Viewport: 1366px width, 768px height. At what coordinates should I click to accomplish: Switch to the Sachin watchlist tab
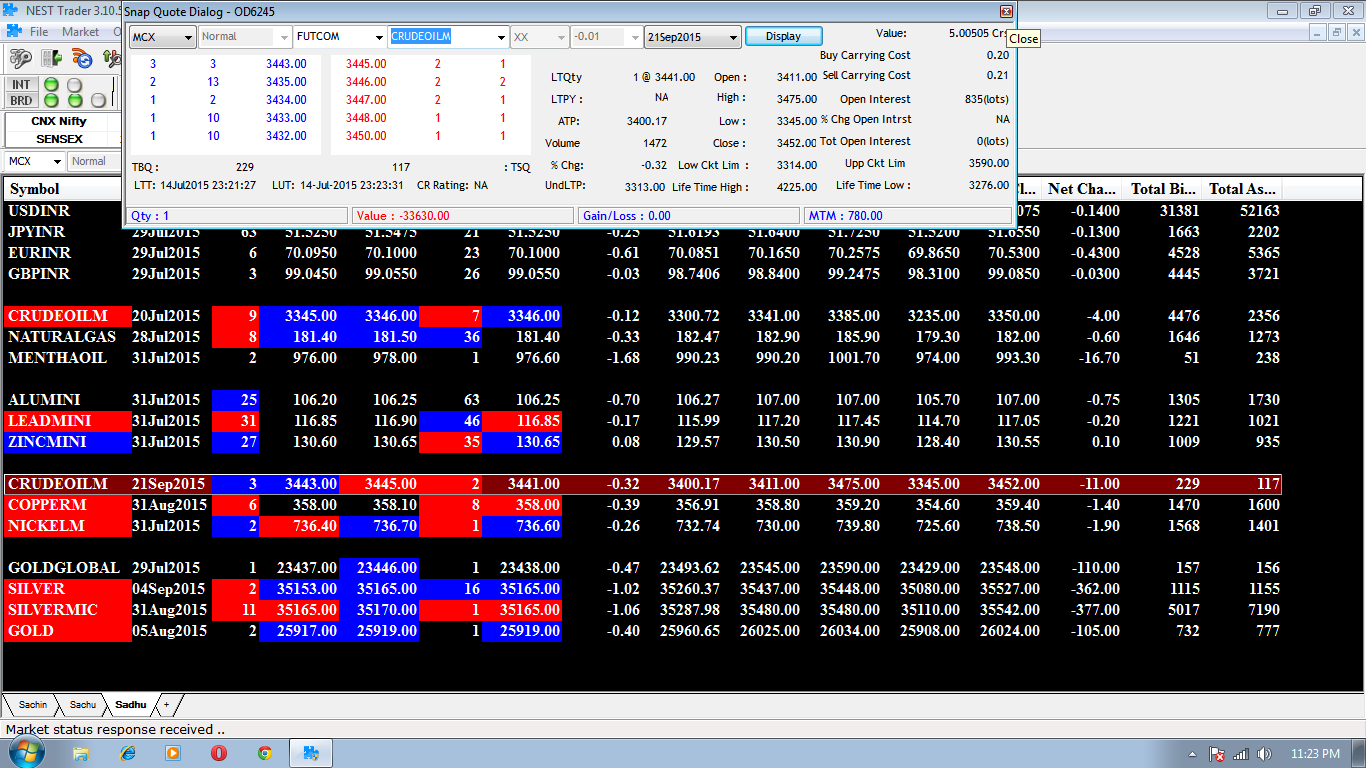click(32, 705)
